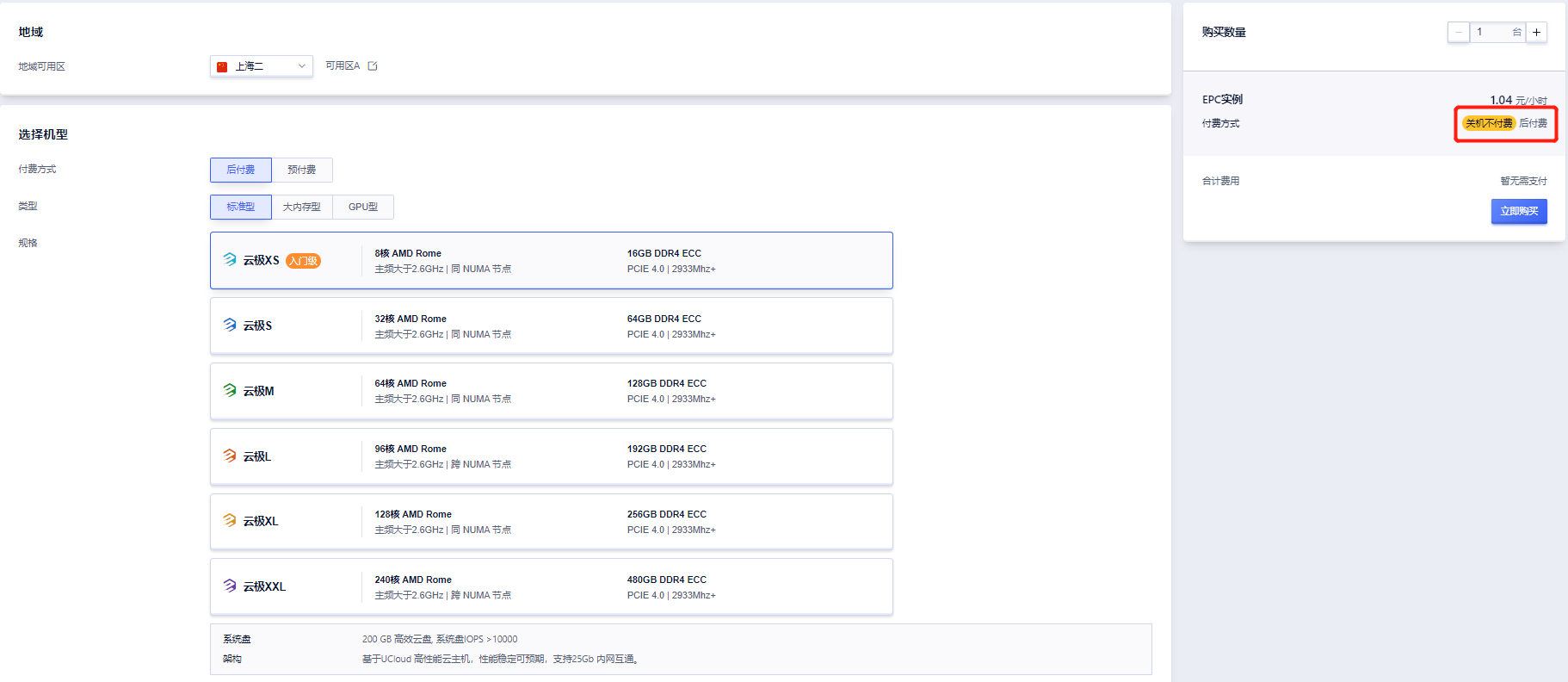
Task: Click the 16GB DDR4 ECC memory text
Action: point(664,253)
